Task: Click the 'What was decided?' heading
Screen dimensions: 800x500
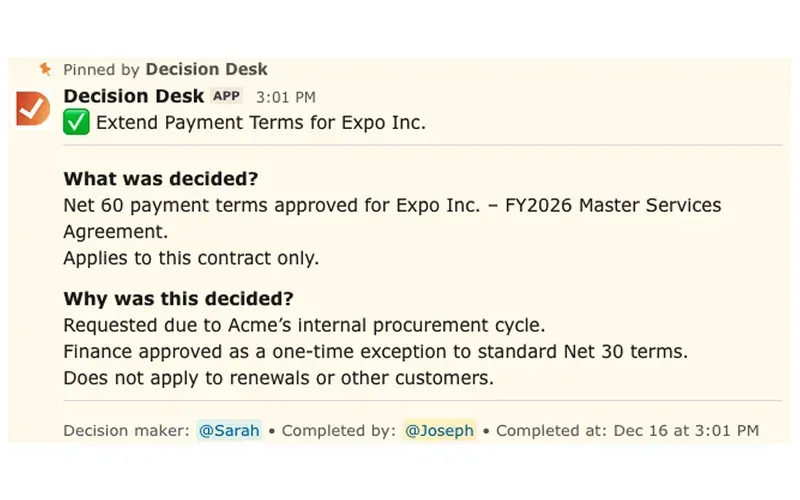Action: [160, 180]
